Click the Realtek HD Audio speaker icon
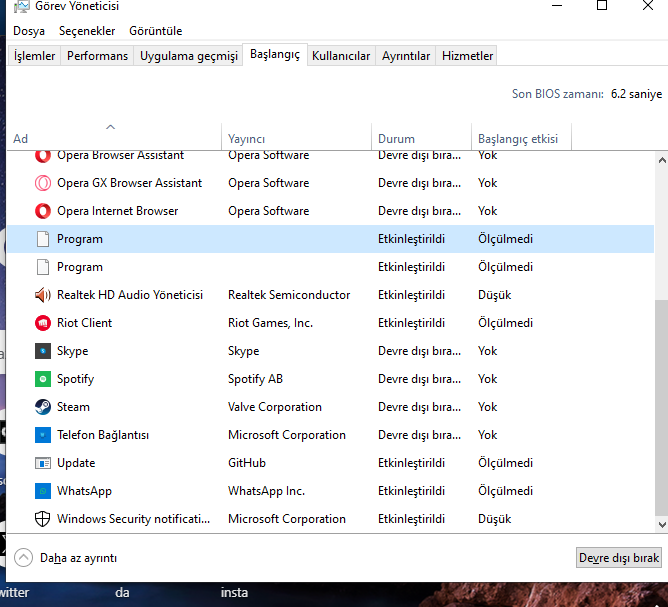Image resolution: width=668 pixels, height=607 pixels. [43, 295]
